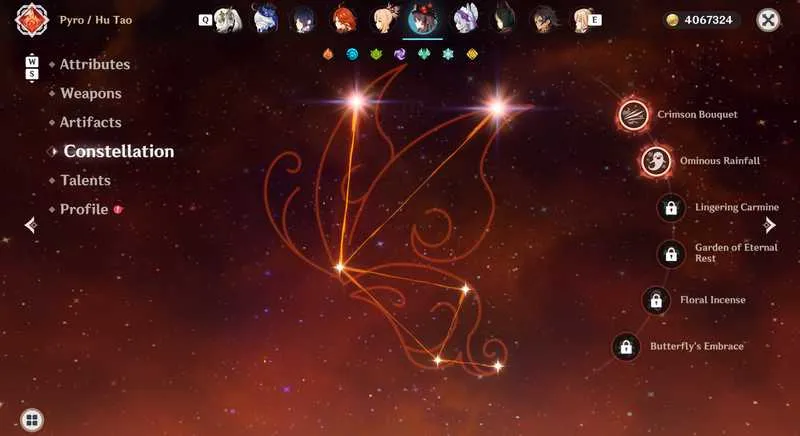
Task: Select the dark green-haired horned character portrait
Action: 504,20
